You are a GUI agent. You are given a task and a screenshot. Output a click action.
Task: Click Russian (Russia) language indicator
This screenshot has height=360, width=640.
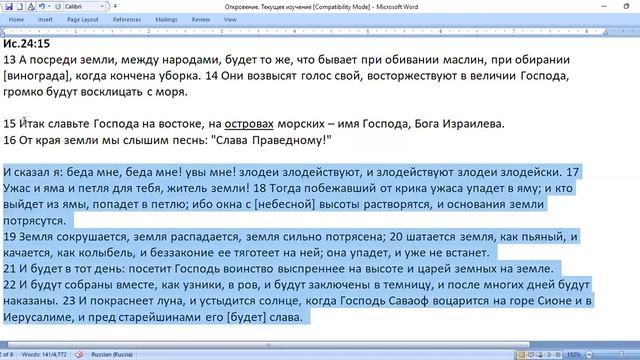pos(112,355)
